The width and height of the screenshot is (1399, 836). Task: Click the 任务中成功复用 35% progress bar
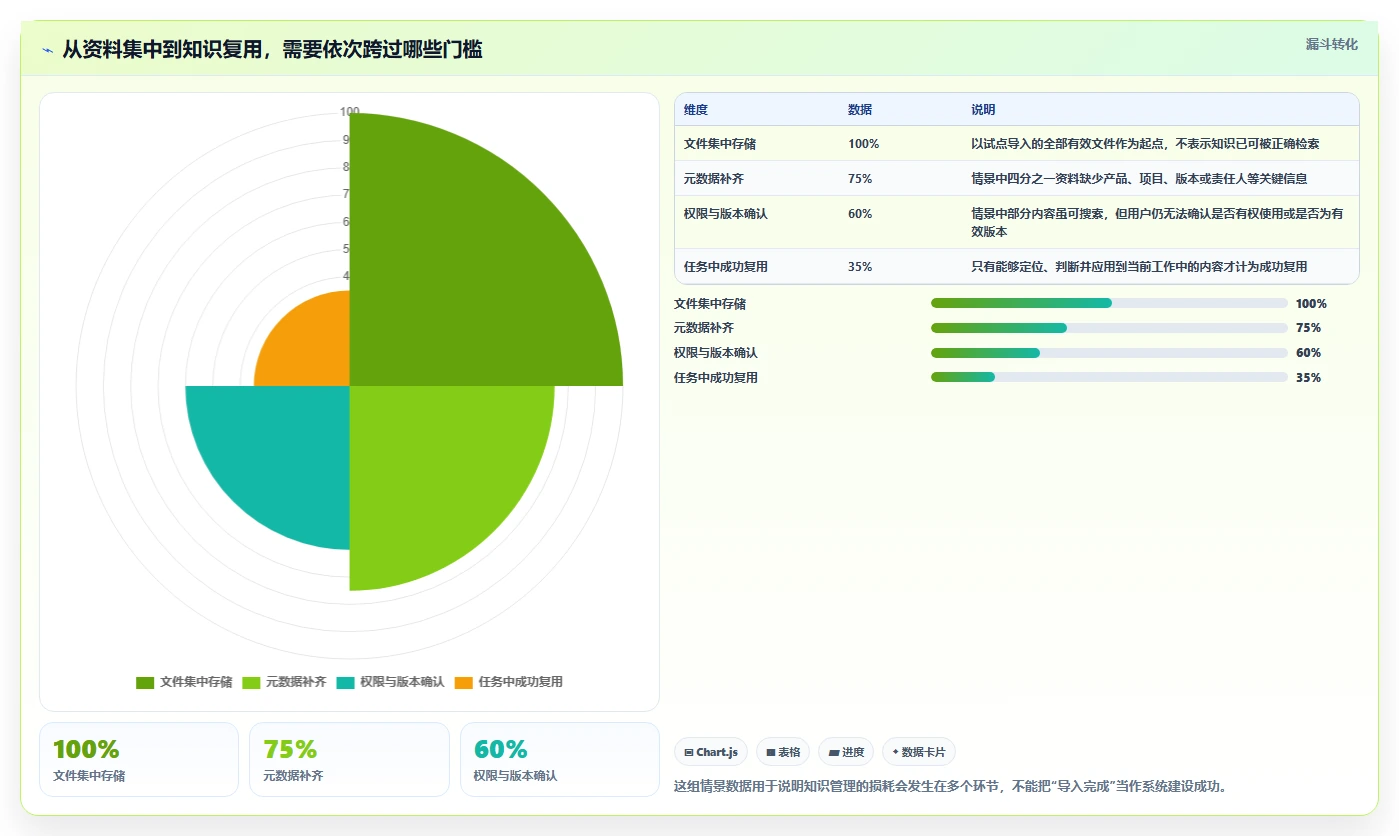click(x=1109, y=377)
